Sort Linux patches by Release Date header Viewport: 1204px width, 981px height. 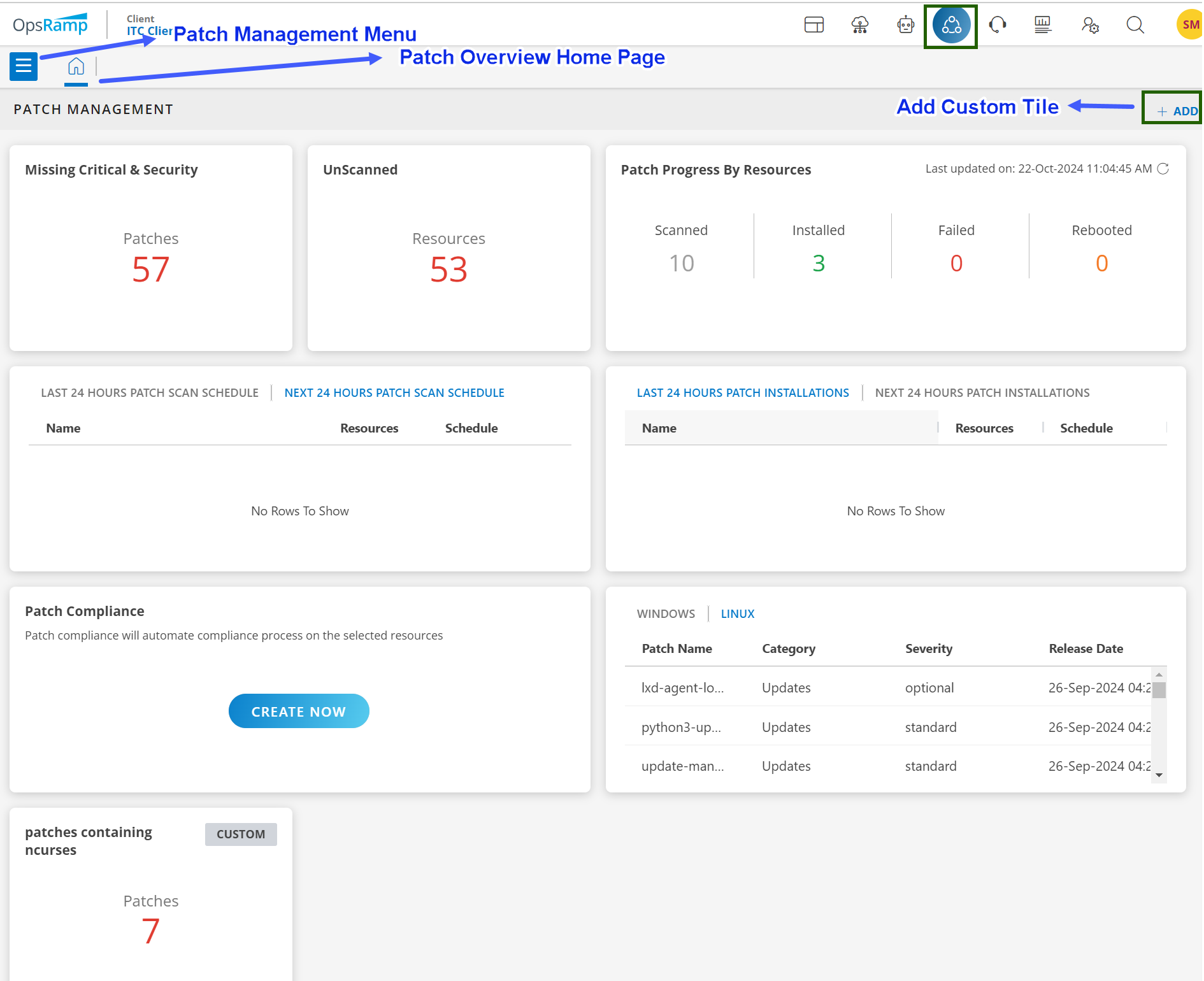pos(1086,648)
